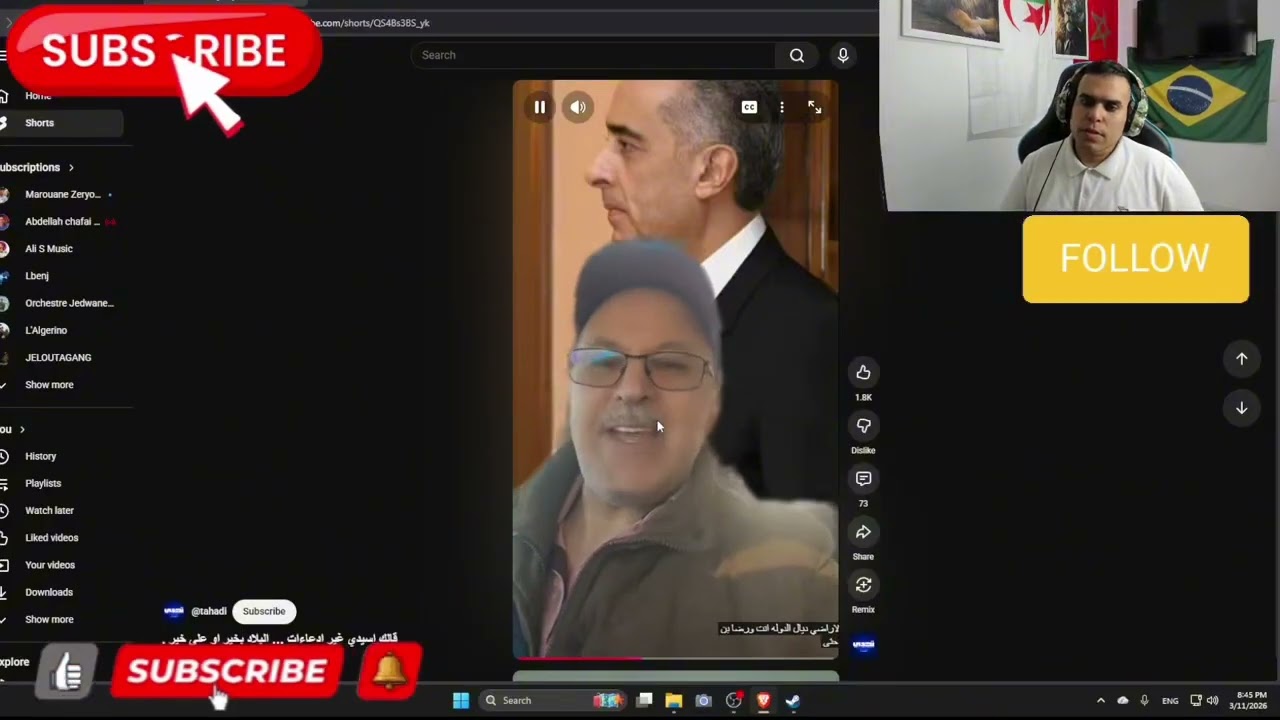
Task: Open History in the sidebar
Action: tap(41, 456)
